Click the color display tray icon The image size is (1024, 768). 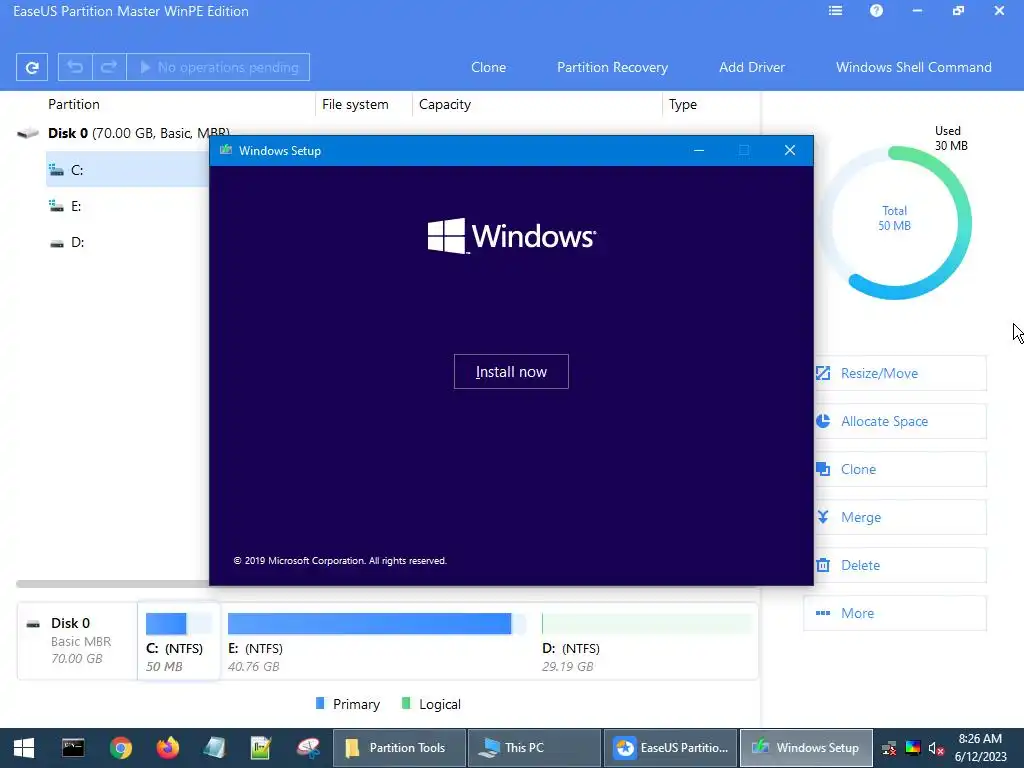pyautogui.click(x=913, y=748)
